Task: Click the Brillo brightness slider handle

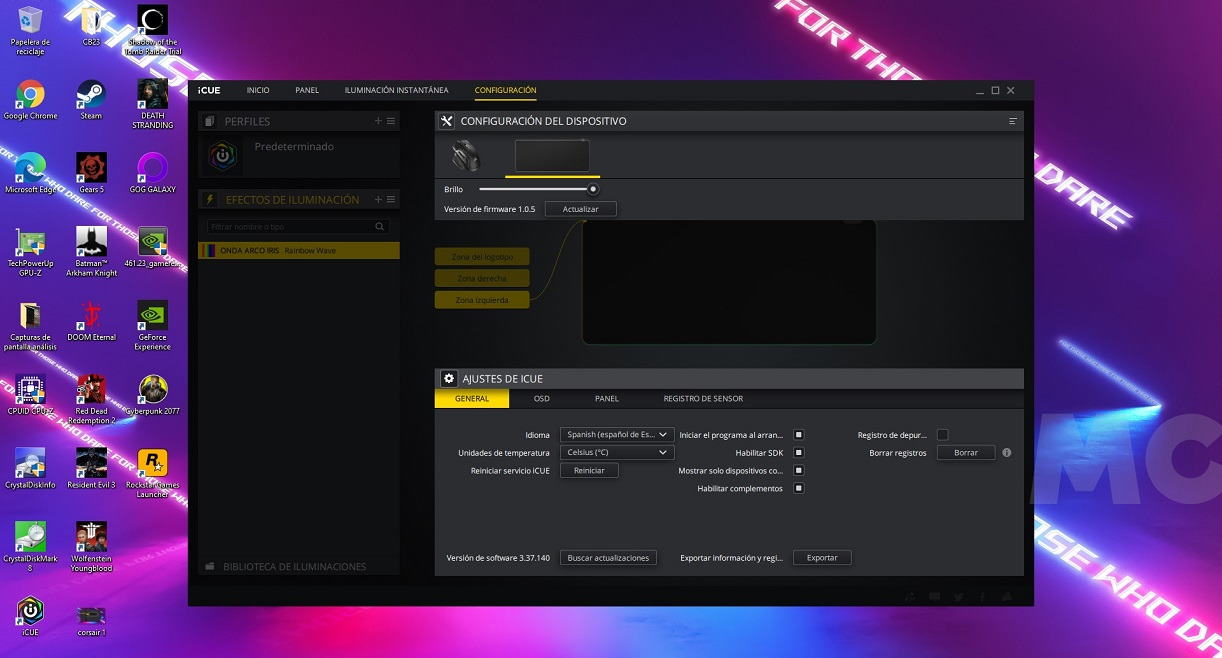Action: point(593,189)
